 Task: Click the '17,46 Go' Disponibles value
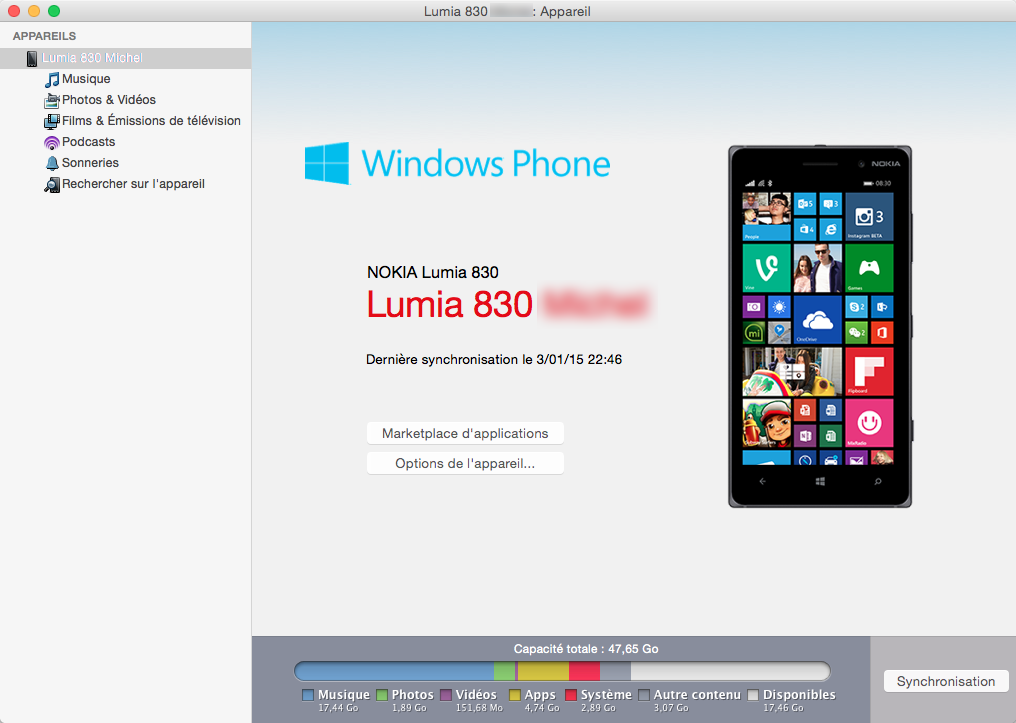coord(783,708)
